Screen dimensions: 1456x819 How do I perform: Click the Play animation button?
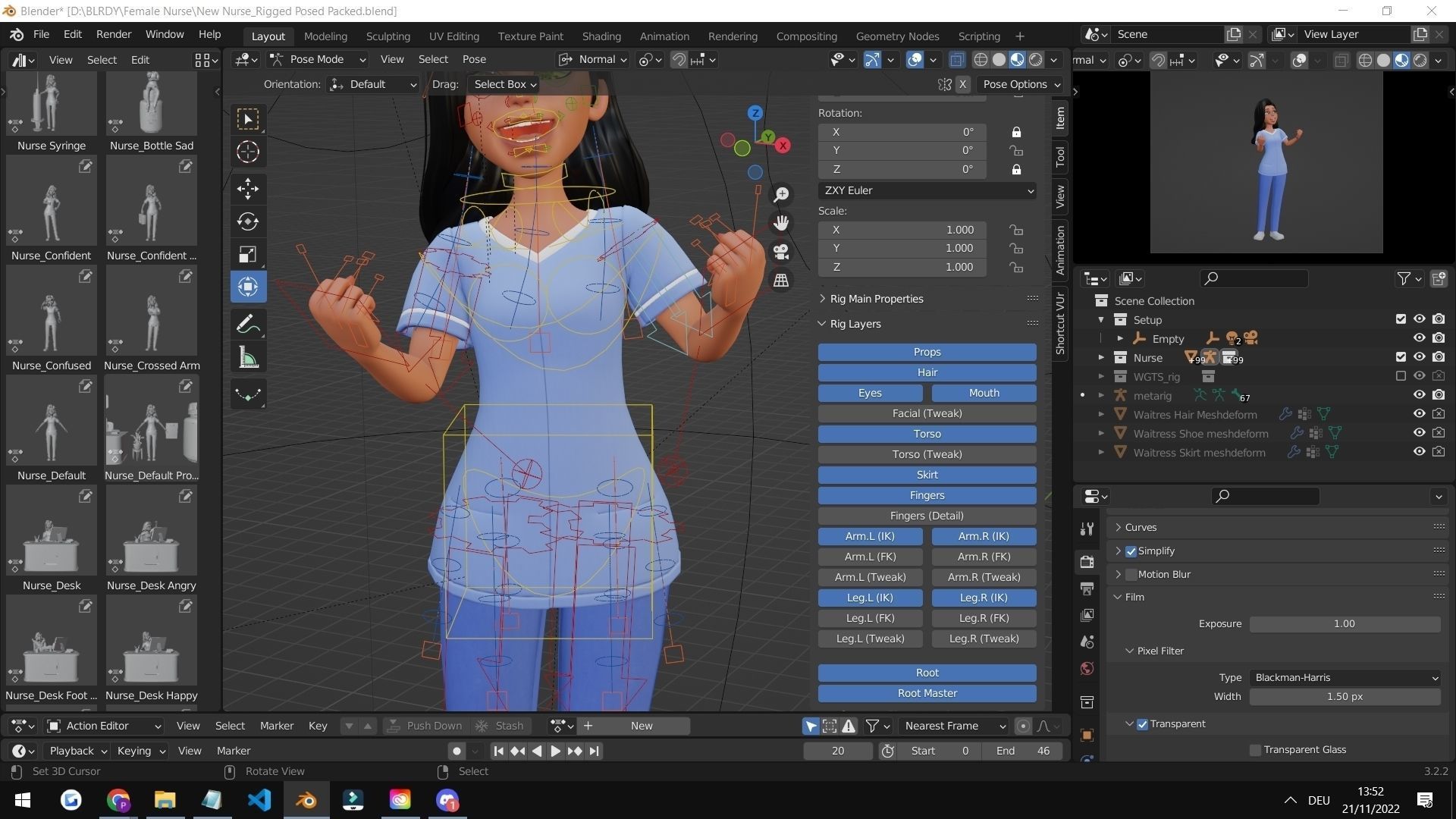pyautogui.click(x=555, y=751)
